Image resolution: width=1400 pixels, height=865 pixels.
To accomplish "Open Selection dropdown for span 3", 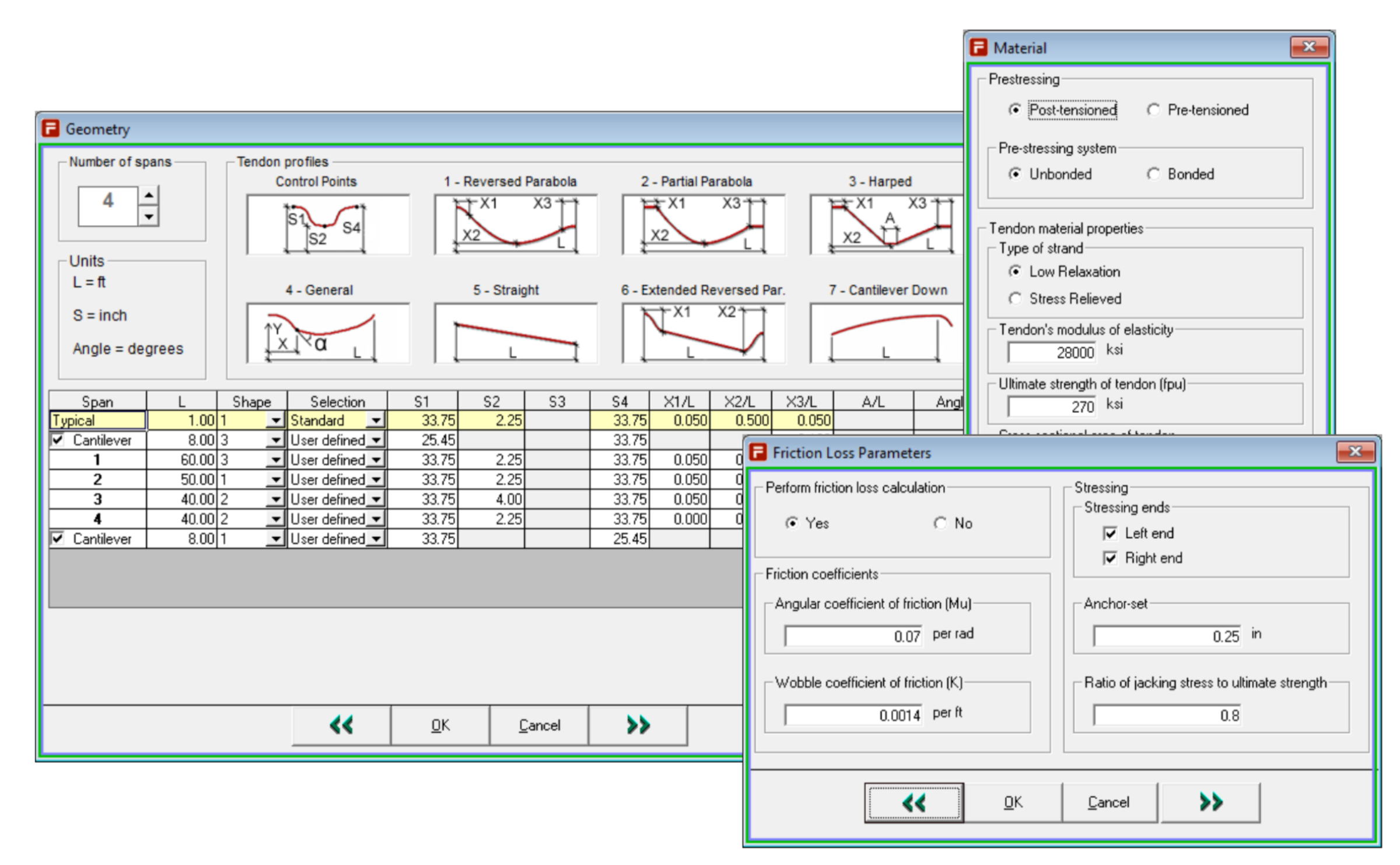I will 376,499.
